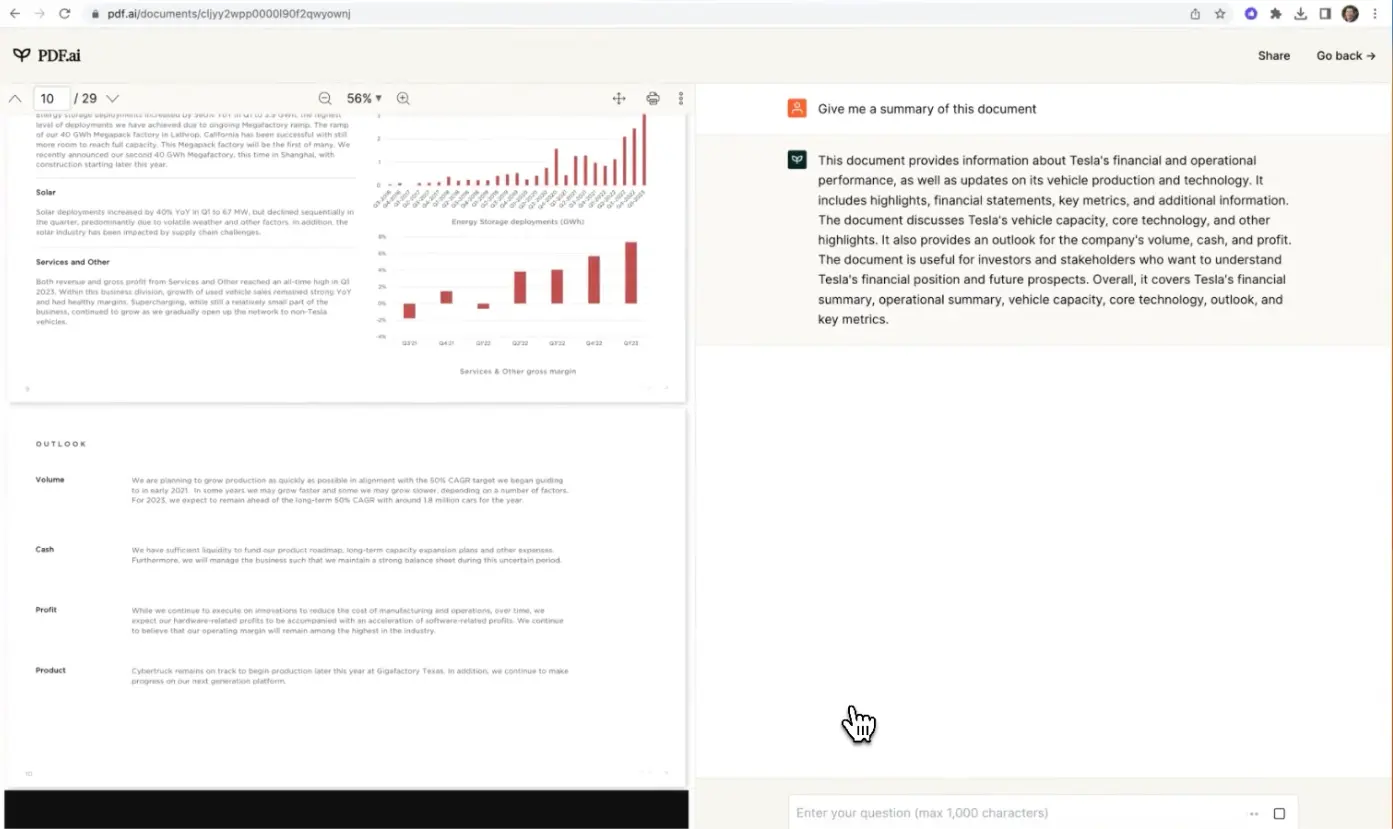This screenshot has width=1393, height=829.
Task: Click the Share menu item
Action: (x=1273, y=56)
